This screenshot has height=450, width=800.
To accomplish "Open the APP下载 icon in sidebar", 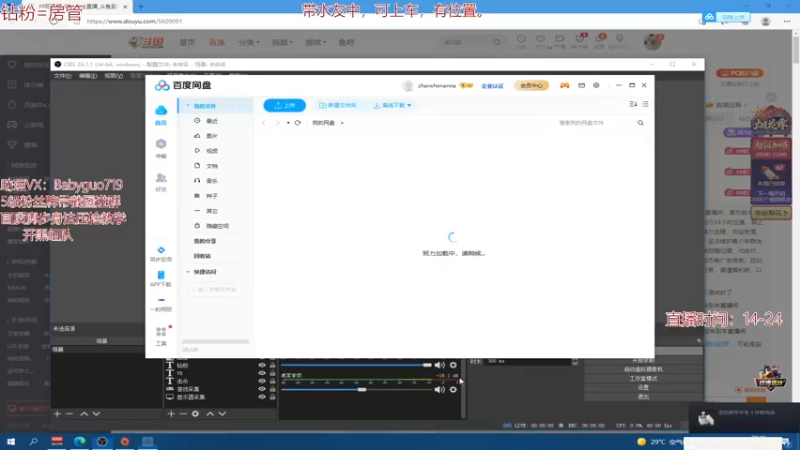I will (161, 275).
